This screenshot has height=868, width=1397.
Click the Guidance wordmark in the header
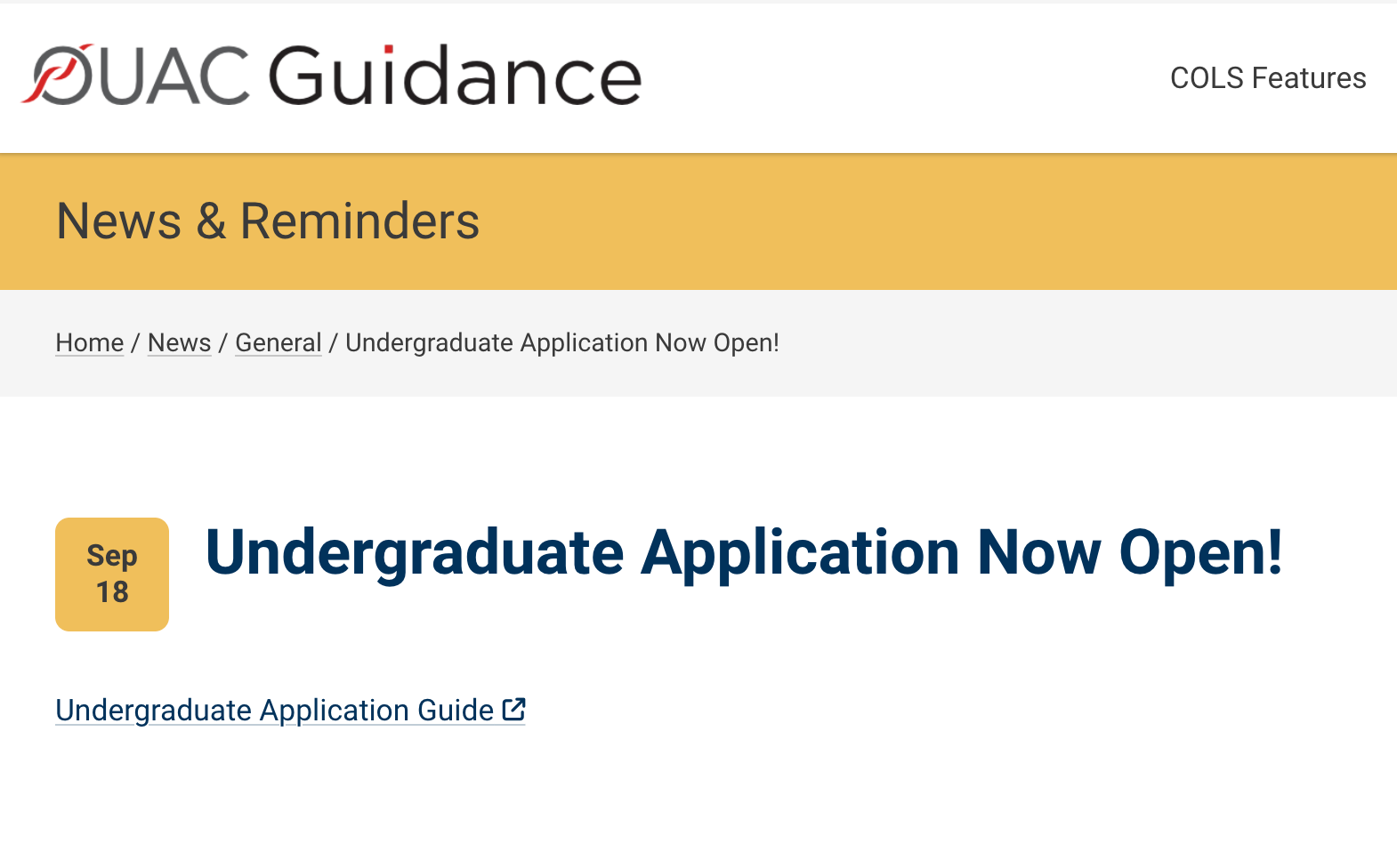click(x=455, y=76)
